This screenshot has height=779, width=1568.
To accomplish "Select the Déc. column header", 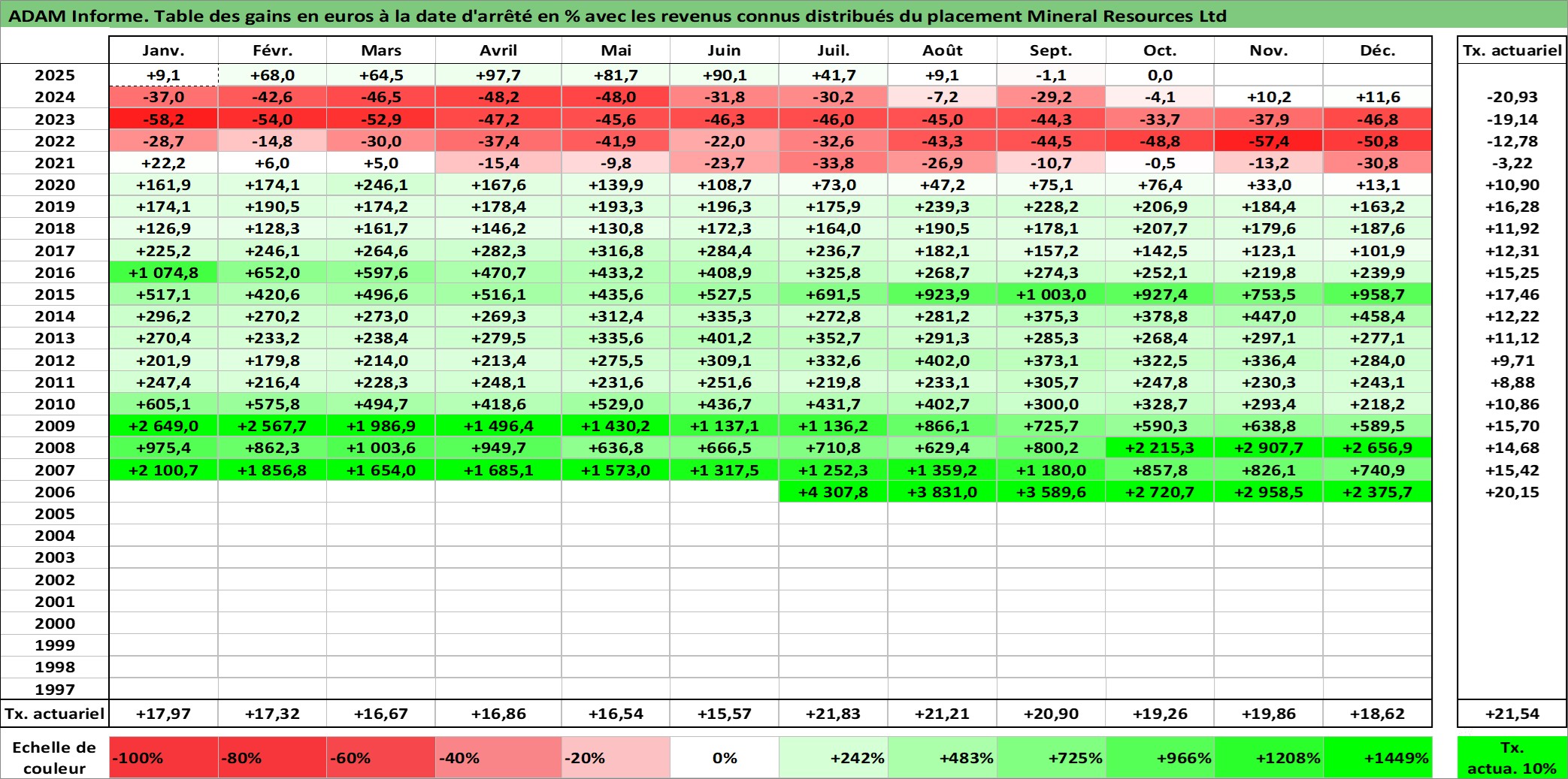I will [1377, 50].
